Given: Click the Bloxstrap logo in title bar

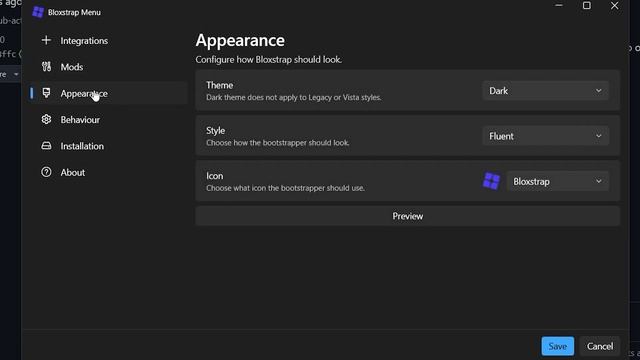Looking at the screenshot, I should coord(38,12).
